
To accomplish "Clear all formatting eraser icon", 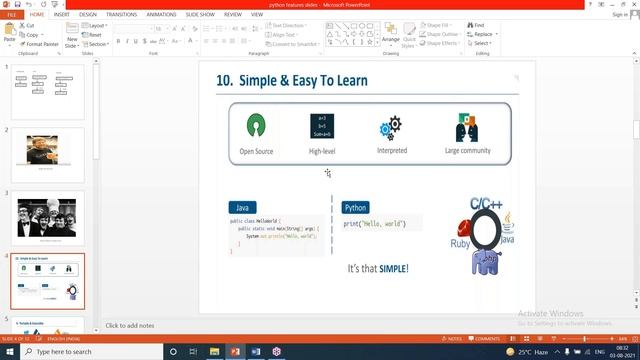I will [195, 29].
